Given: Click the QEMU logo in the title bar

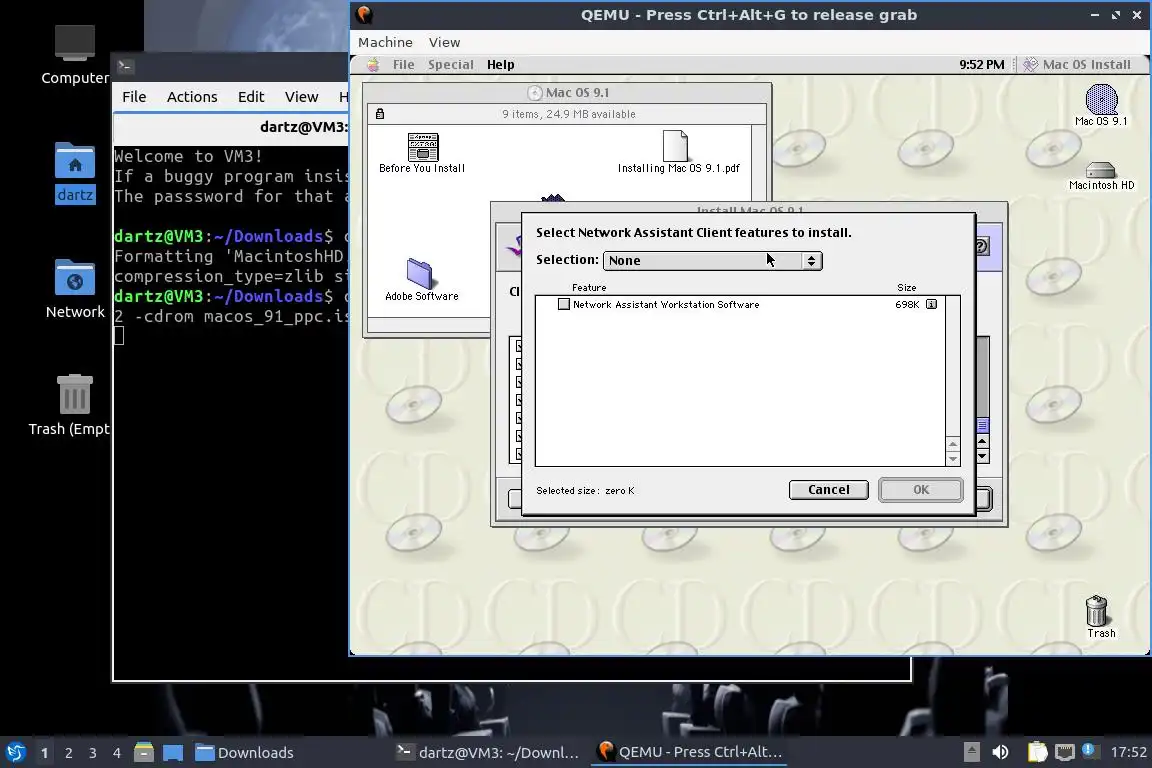Looking at the screenshot, I should pyautogui.click(x=364, y=15).
